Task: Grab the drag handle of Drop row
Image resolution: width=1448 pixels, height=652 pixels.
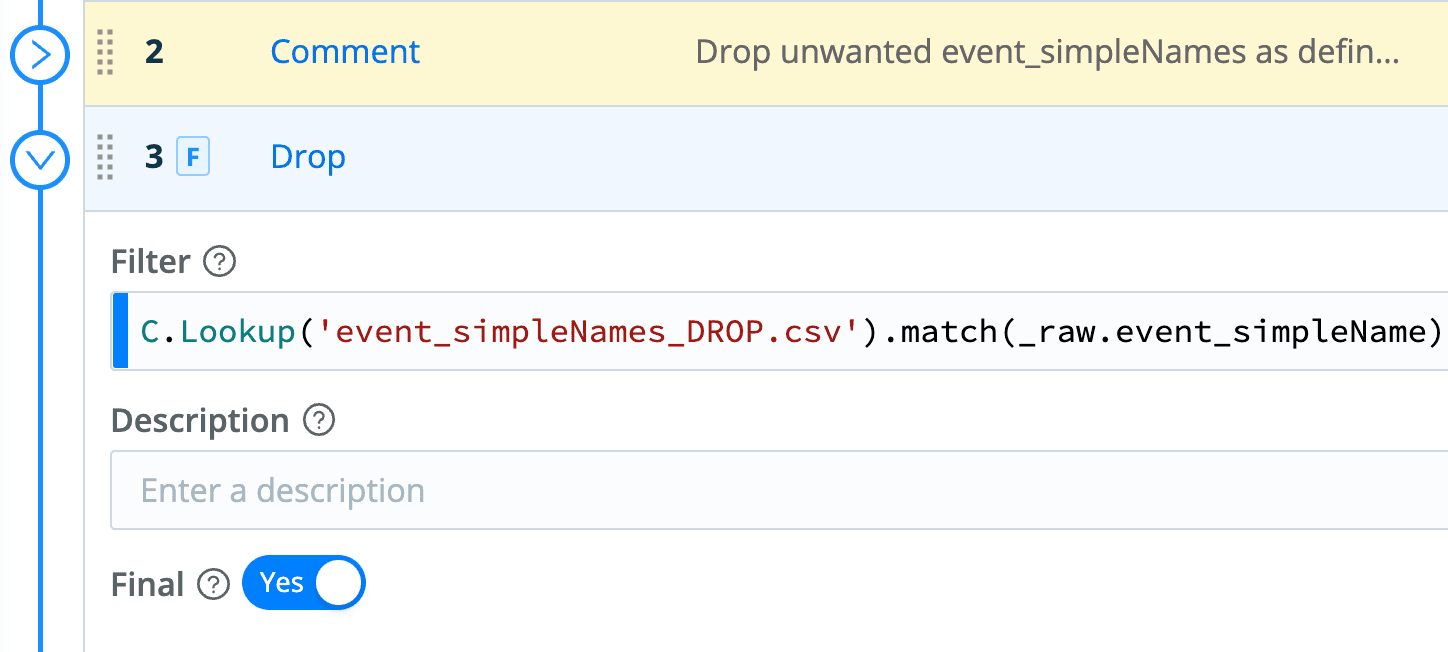Action: point(105,158)
